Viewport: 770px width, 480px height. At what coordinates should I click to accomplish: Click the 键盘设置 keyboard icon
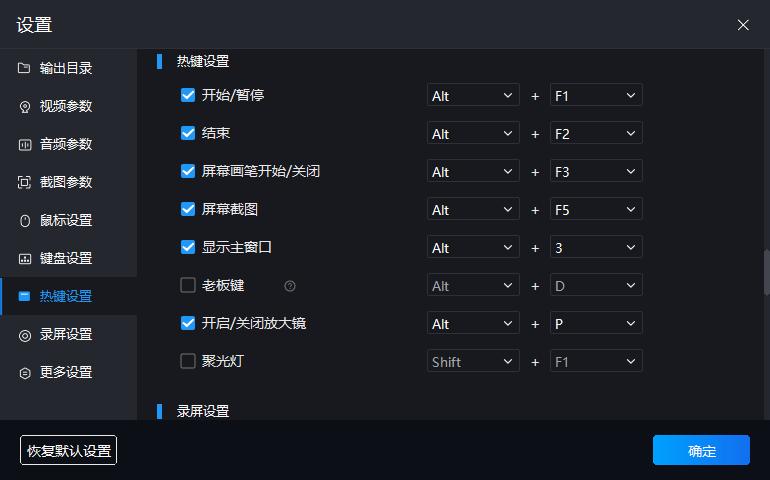click(x=25, y=258)
